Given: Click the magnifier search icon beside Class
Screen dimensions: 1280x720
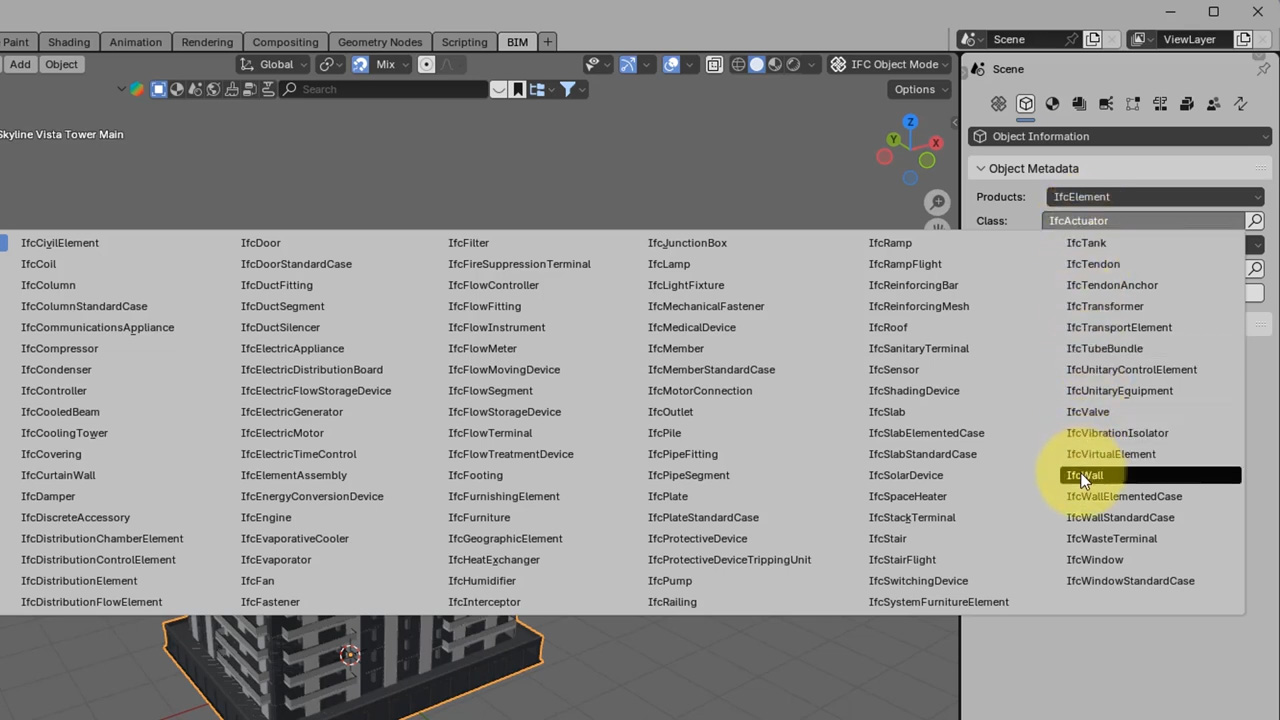Looking at the screenshot, I should pyautogui.click(x=1255, y=221).
